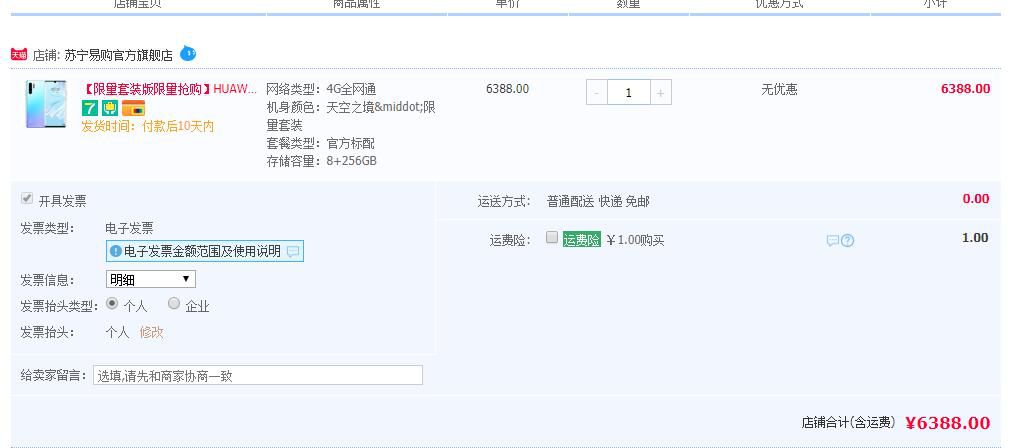Open the Wangwang chat icon next to store name

coord(188,53)
